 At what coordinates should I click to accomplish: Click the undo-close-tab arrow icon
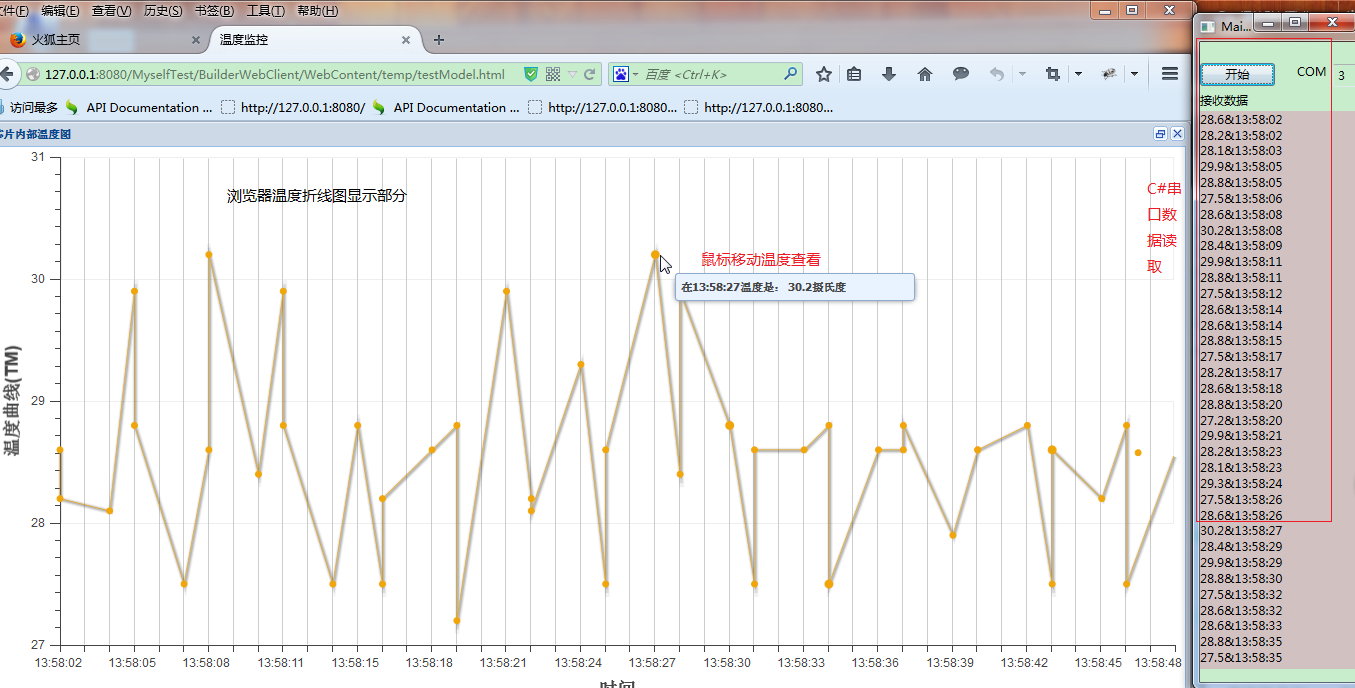click(996, 74)
